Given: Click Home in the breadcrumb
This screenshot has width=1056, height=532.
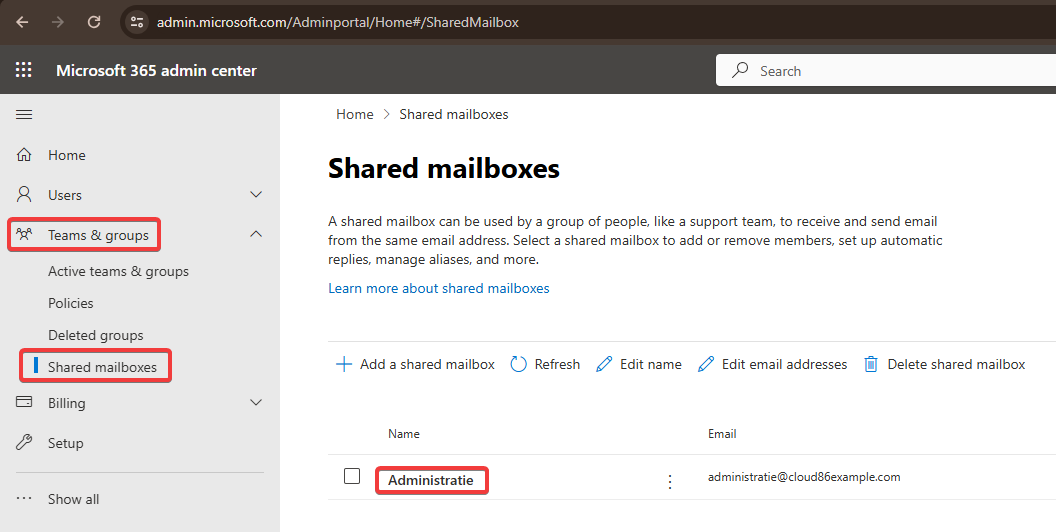Looking at the screenshot, I should [x=355, y=114].
